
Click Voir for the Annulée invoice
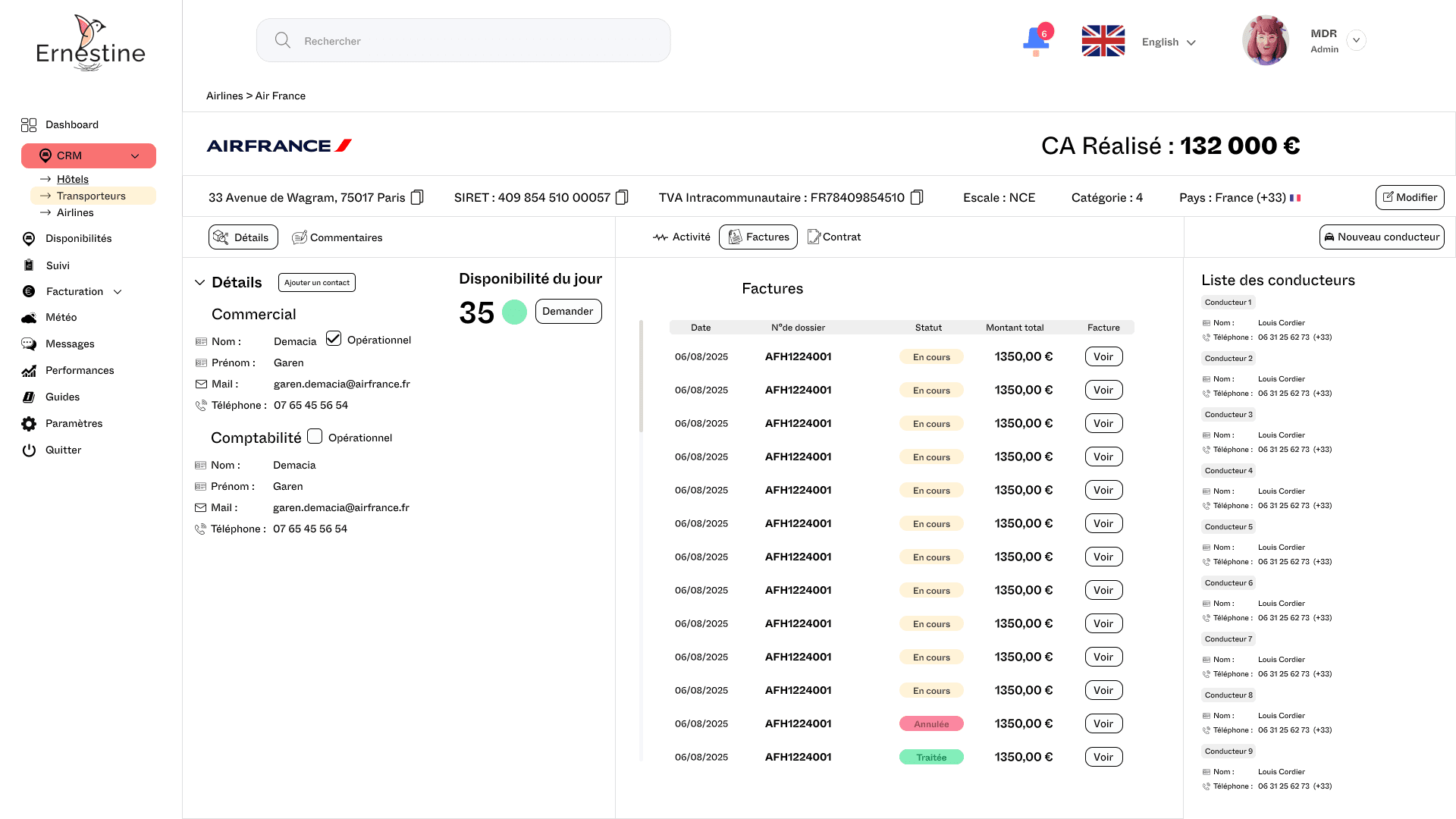point(1103,723)
